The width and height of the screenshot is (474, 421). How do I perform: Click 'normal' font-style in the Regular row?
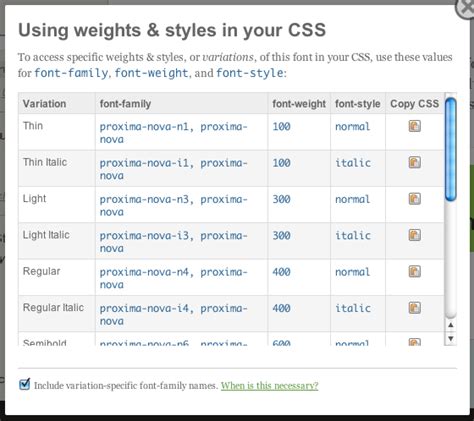[x=353, y=272]
